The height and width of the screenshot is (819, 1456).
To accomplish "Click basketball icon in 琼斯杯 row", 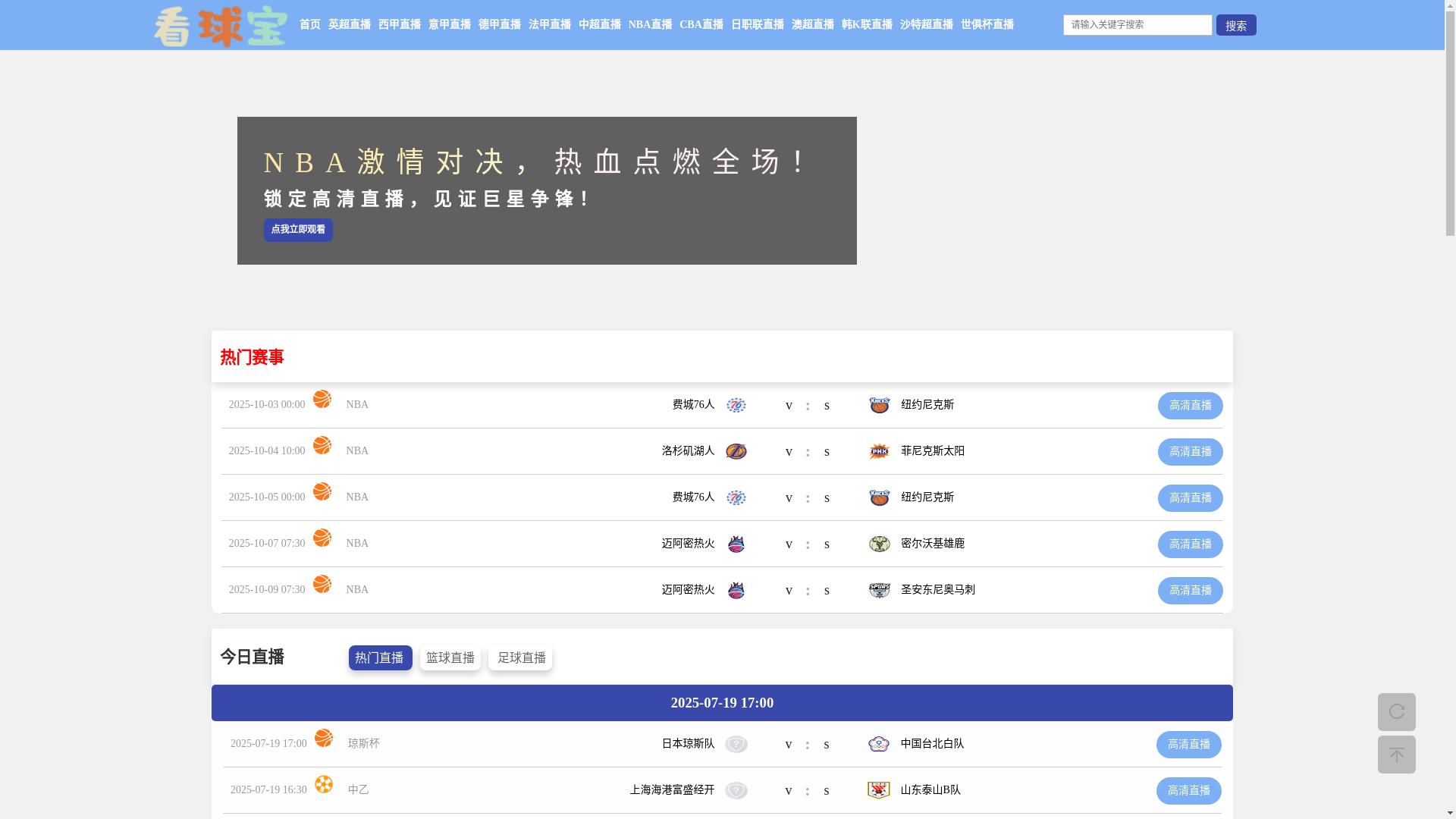I will tap(324, 738).
